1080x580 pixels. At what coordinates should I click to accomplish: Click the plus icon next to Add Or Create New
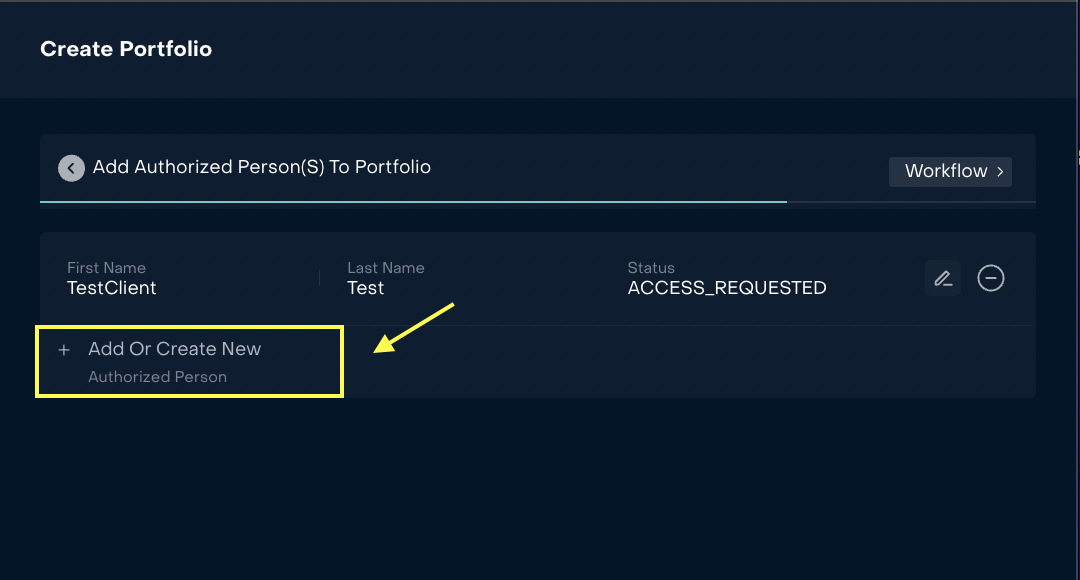pos(63,349)
